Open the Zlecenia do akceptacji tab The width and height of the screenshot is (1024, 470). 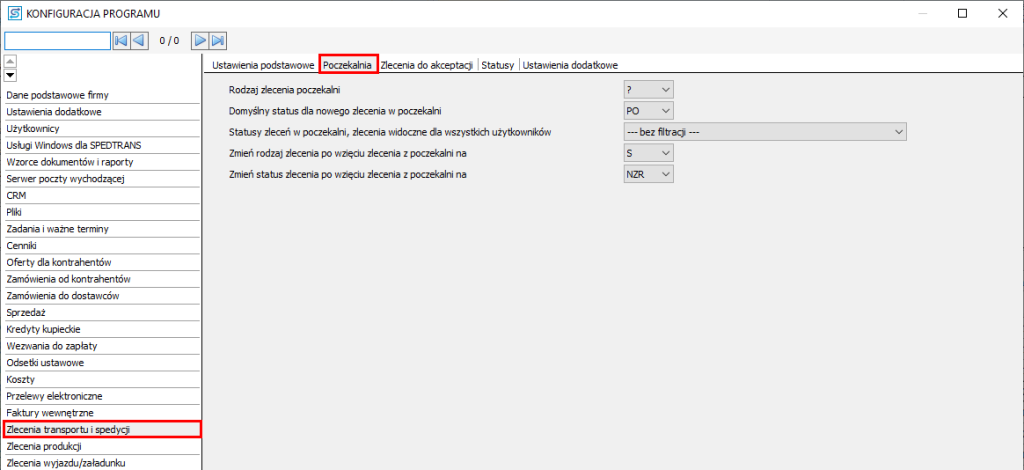point(427,64)
